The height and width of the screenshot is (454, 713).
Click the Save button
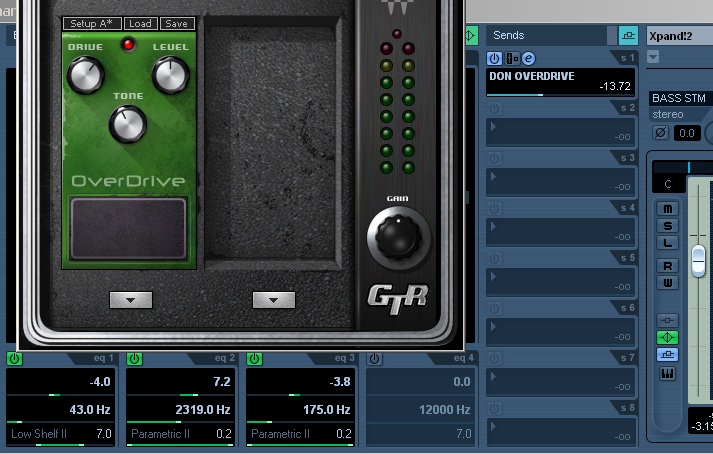click(177, 24)
